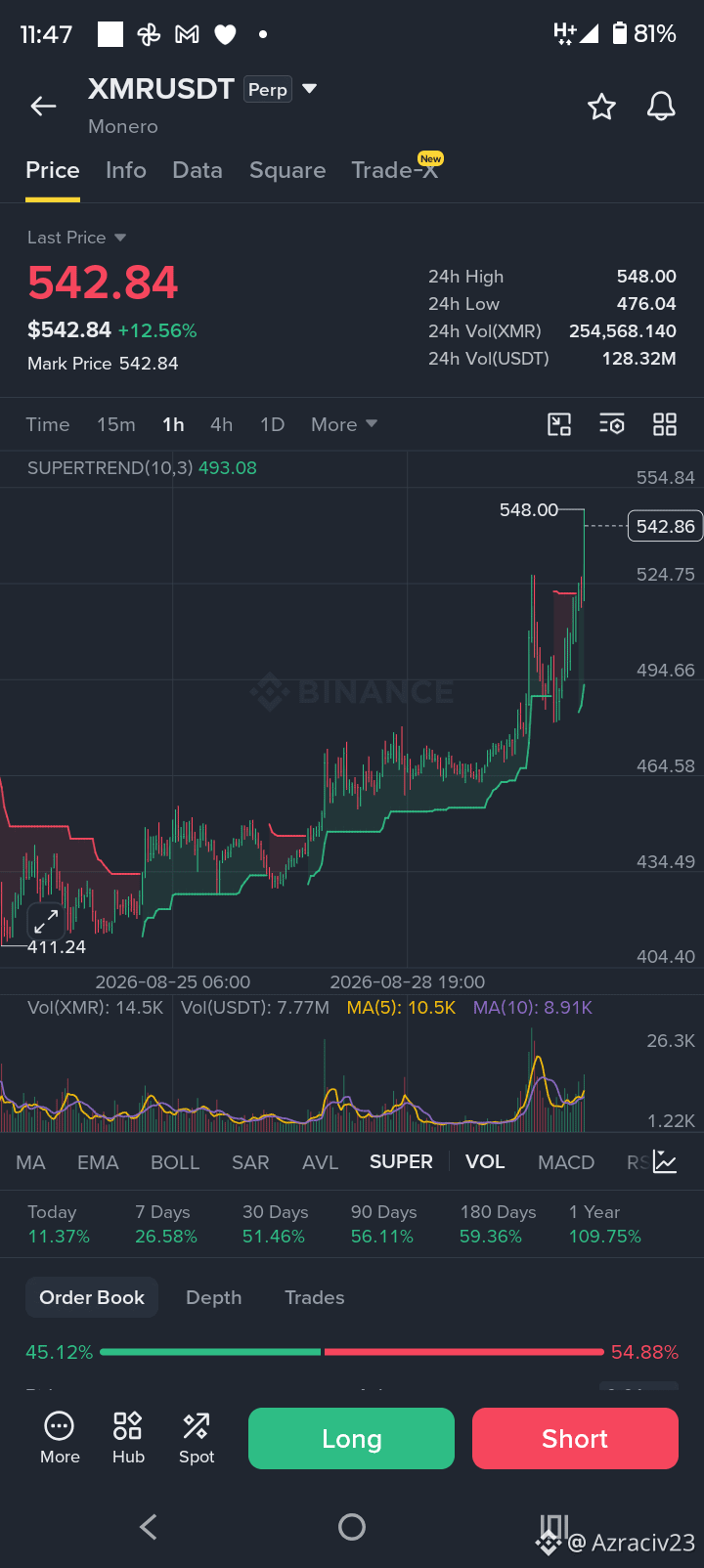Open the chart drawing tools icon
704x1568 pixels.
[559, 424]
